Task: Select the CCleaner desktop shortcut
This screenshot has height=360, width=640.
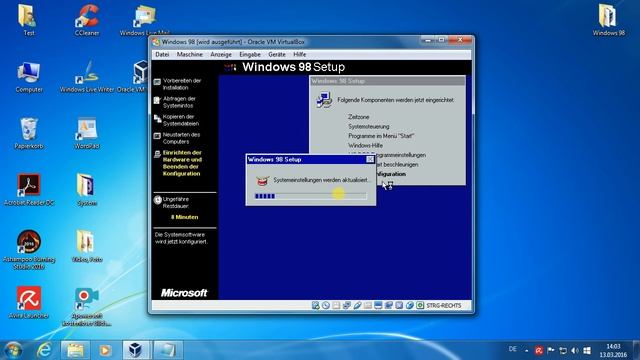Action: 87,20
